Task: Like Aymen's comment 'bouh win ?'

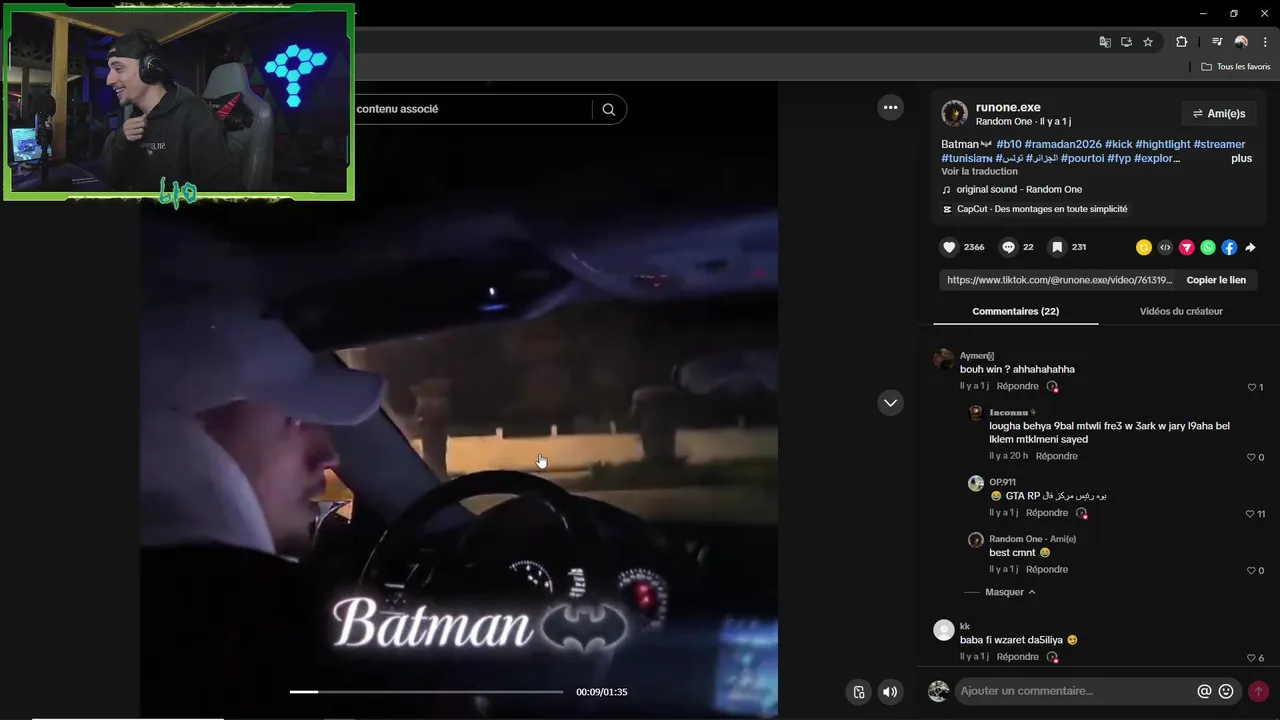Action: tap(1251, 387)
